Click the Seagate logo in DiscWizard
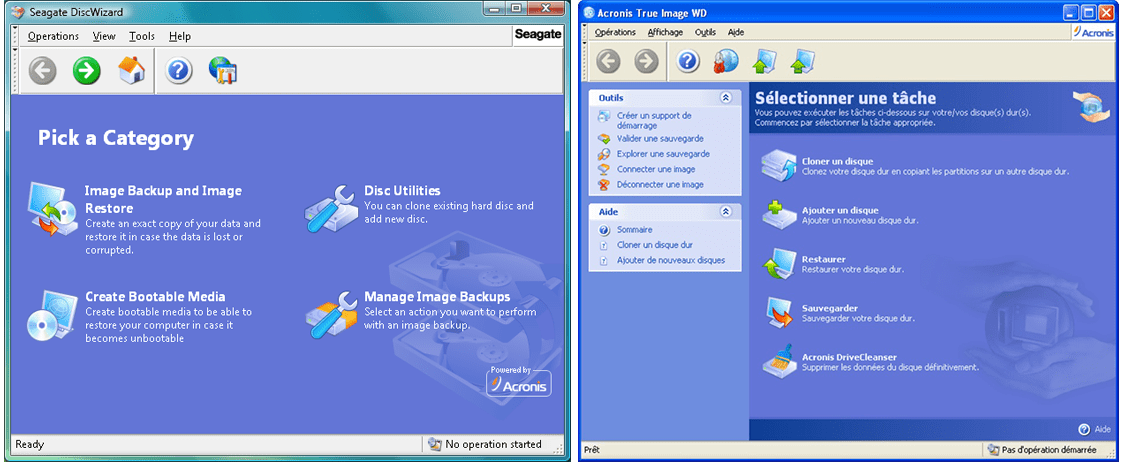 click(x=538, y=35)
